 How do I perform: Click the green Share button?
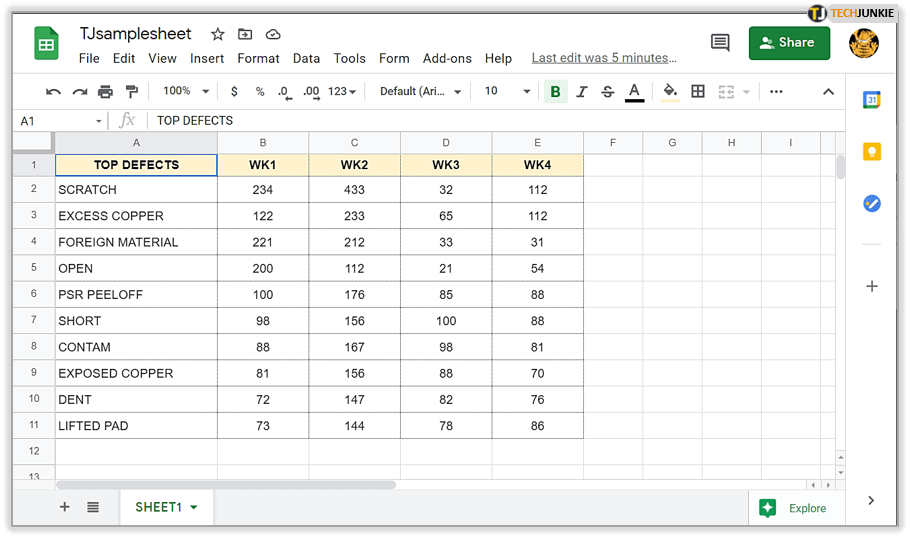coord(787,43)
